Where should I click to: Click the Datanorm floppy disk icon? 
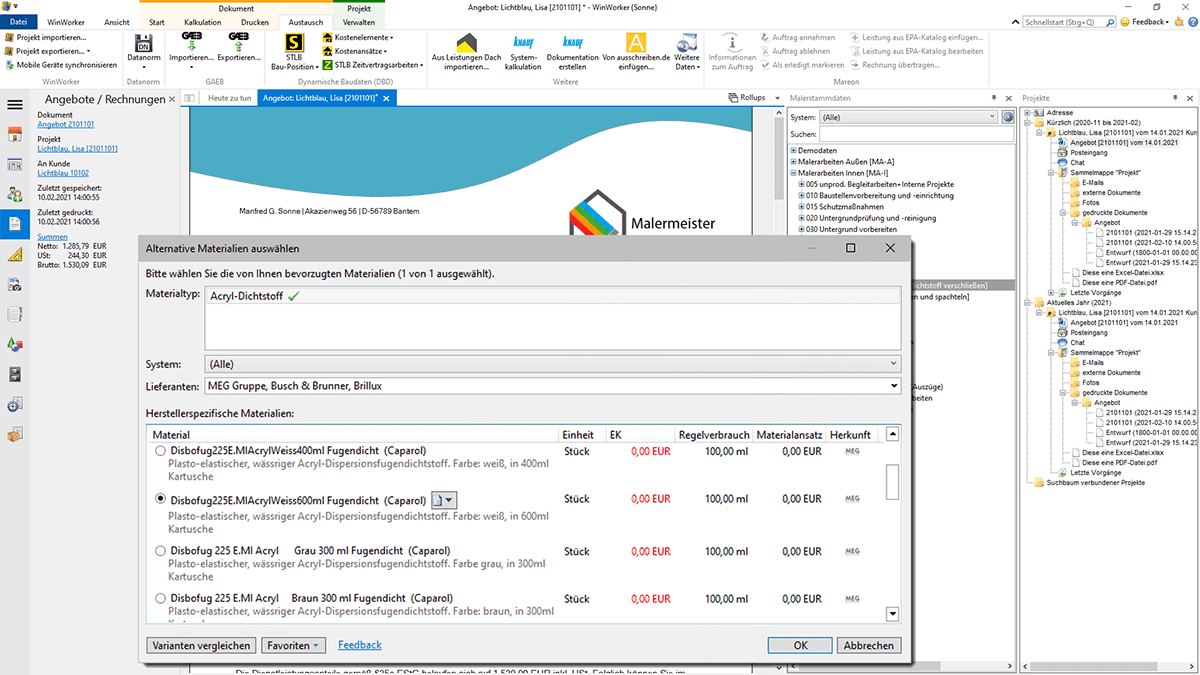143,43
